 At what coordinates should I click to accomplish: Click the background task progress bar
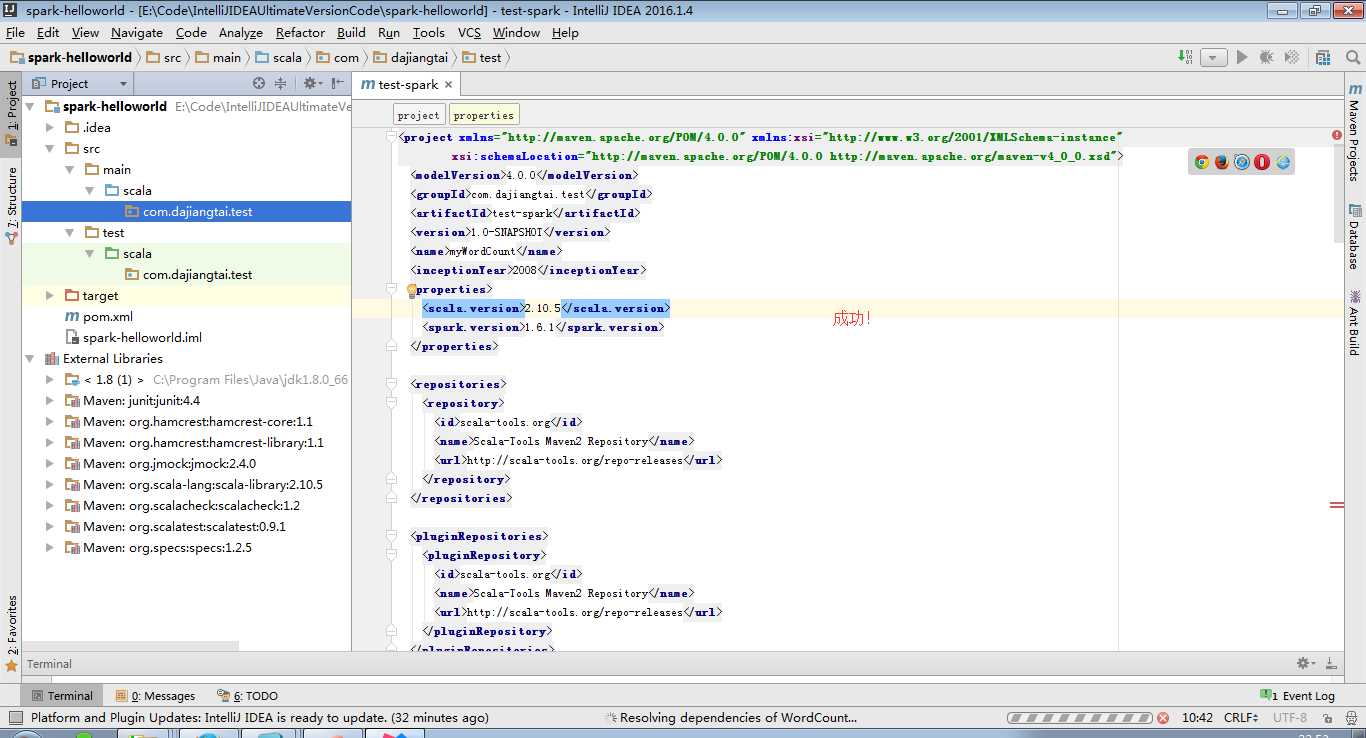click(1079, 718)
